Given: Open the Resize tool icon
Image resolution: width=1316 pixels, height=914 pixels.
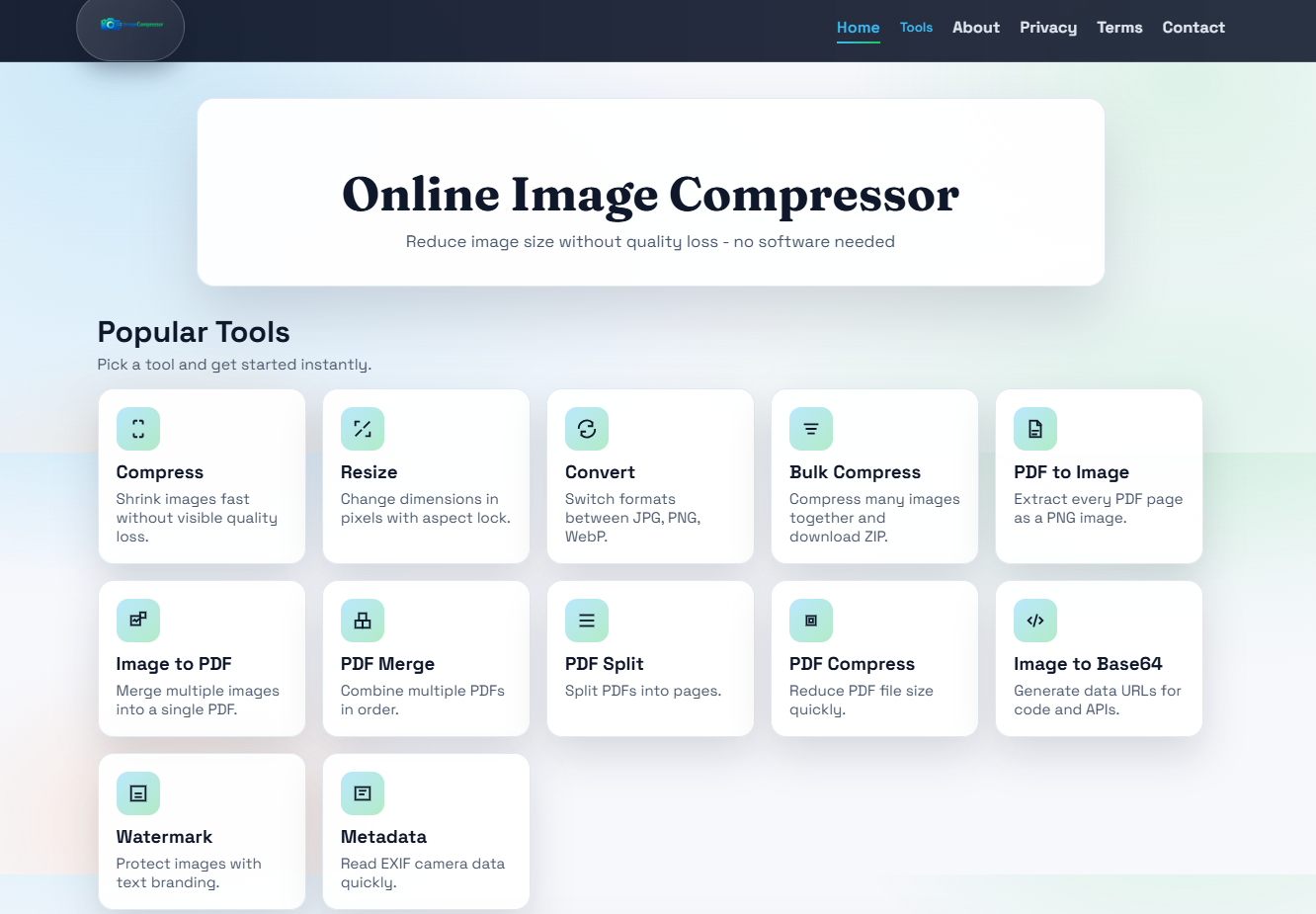Looking at the screenshot, I should click(x=363, y=428).
